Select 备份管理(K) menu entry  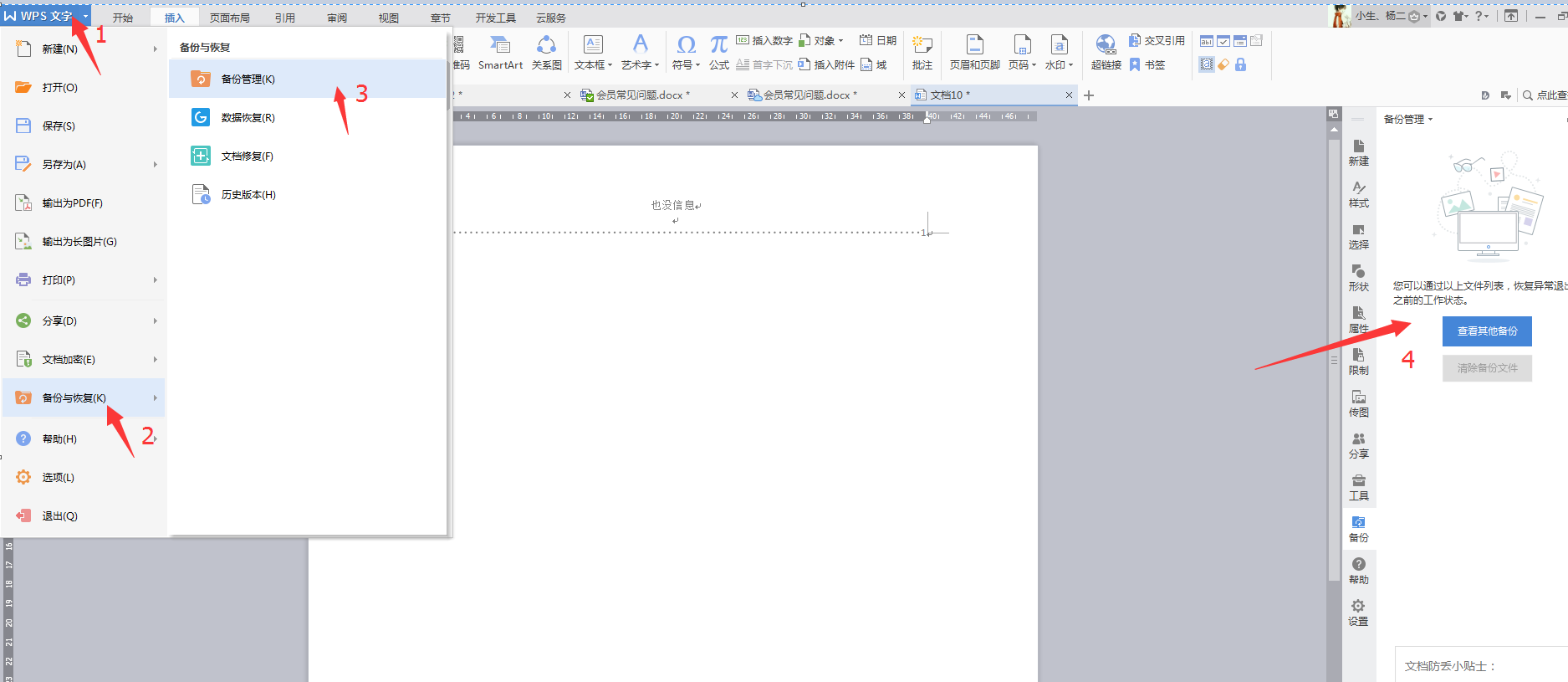pyautogui.click(x=248, y=79)
